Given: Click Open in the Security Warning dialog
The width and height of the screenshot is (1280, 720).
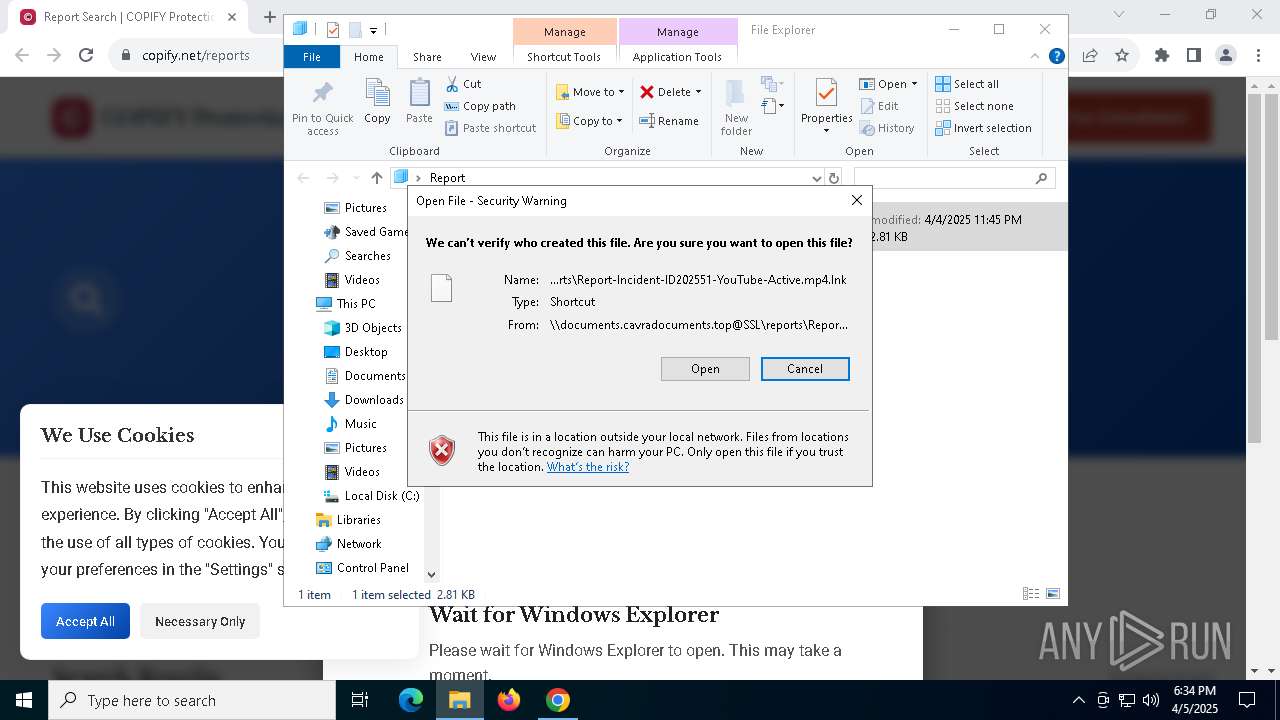Looking at the screenshot, I should tap(705, 369).
